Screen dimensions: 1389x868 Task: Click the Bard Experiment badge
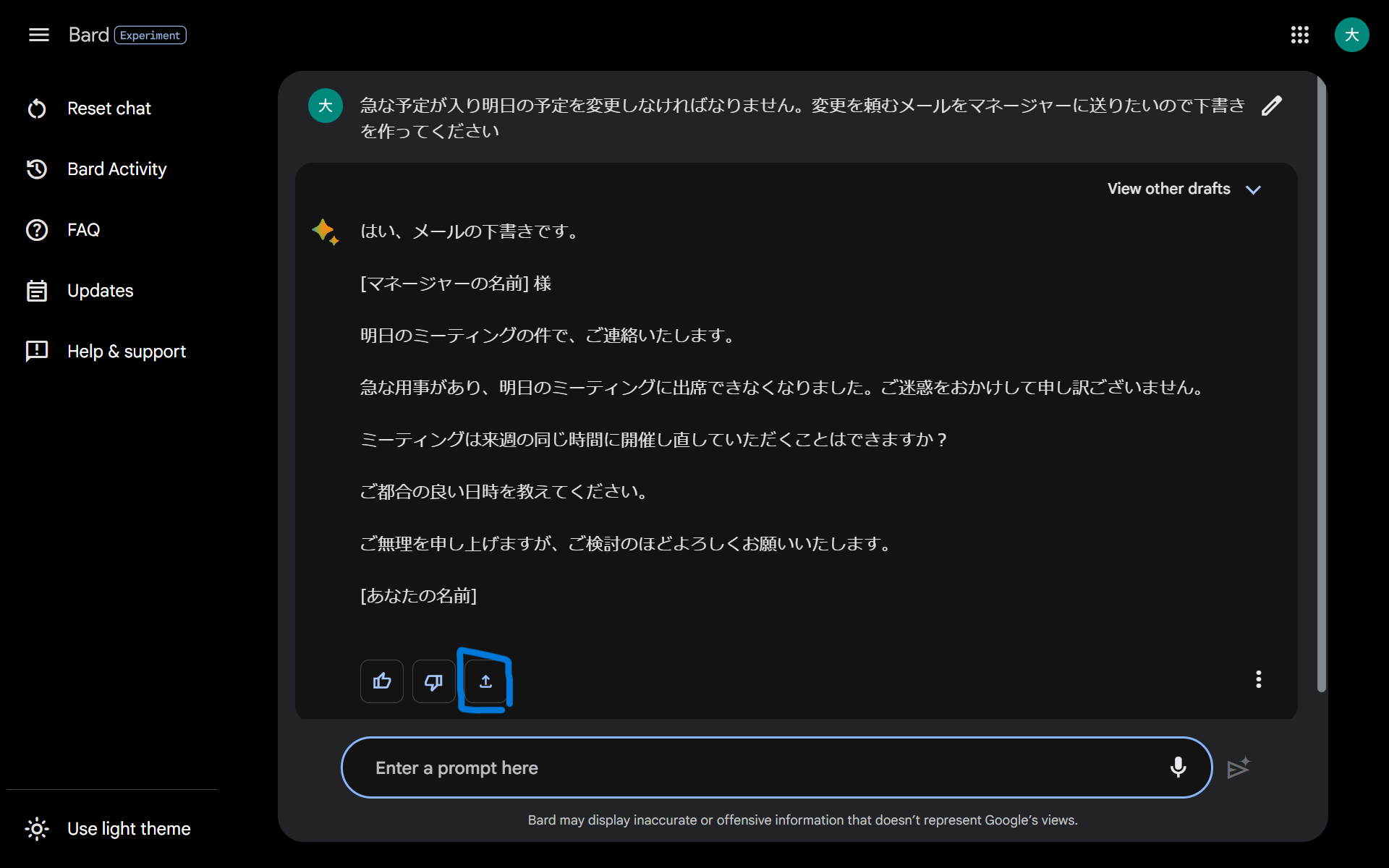pos(150,35)
